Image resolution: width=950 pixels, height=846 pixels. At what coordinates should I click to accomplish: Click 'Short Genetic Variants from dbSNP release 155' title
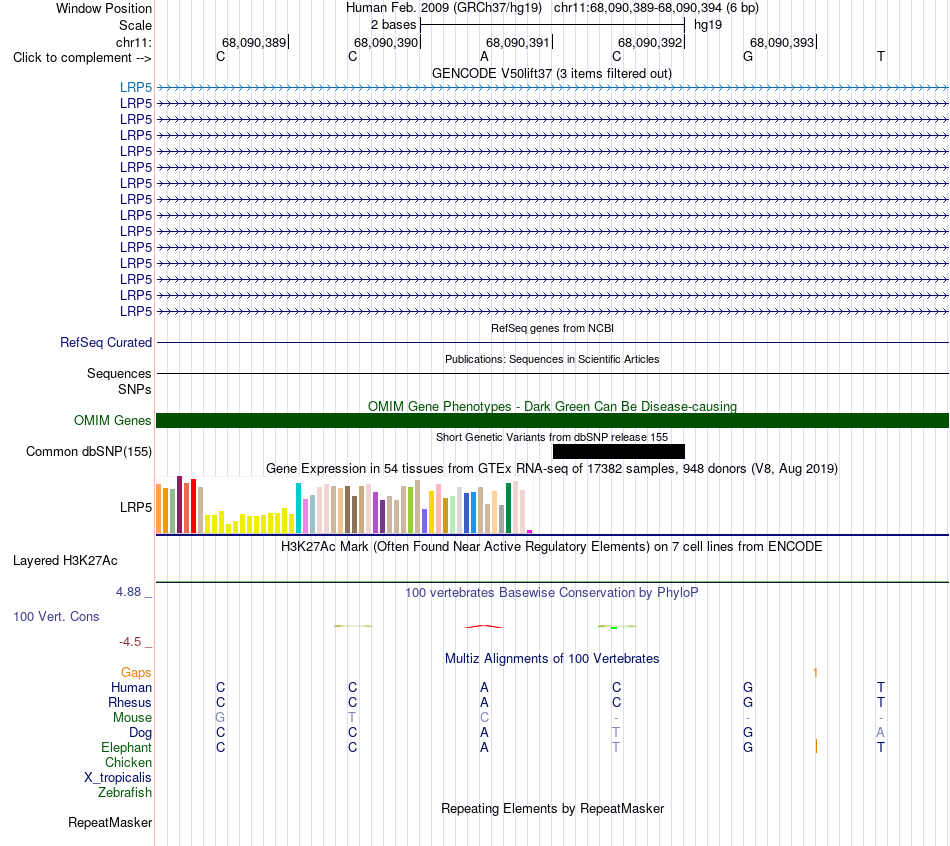coord(552,437)
